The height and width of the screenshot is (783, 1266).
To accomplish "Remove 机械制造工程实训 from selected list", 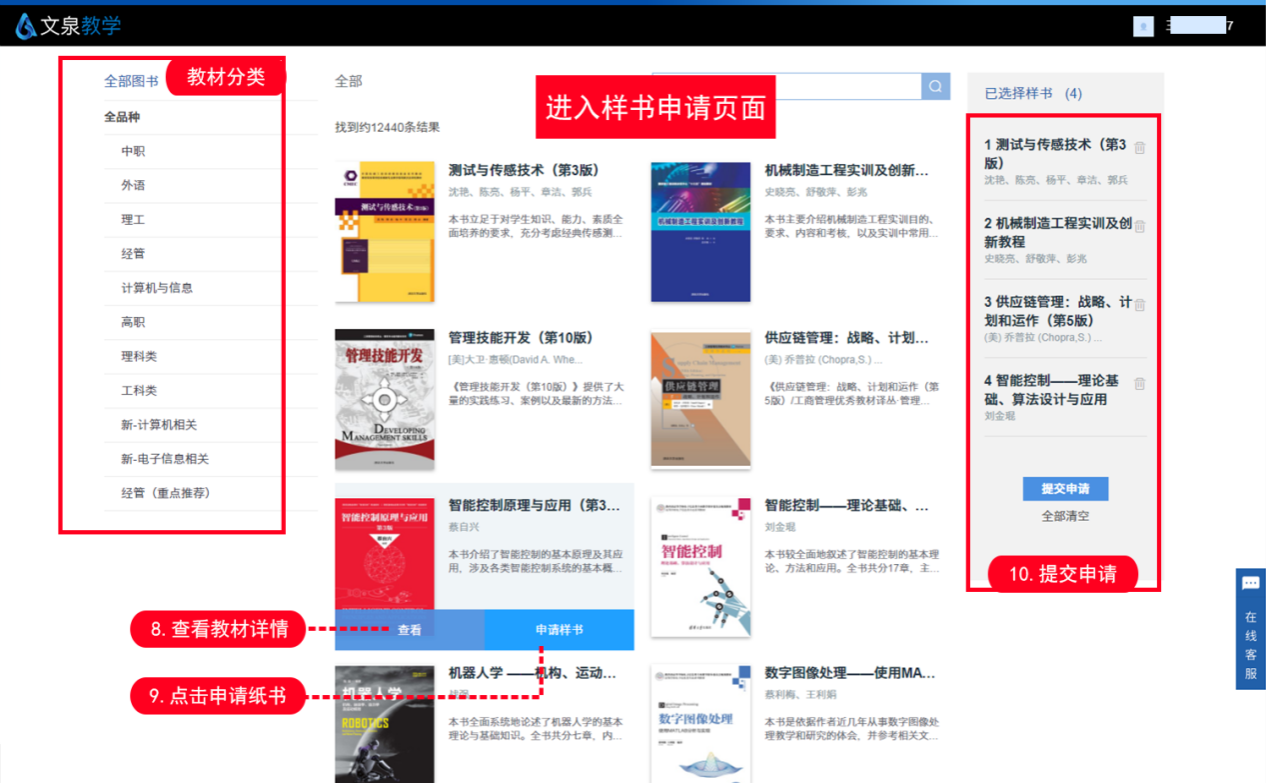I will pyautogui.click(x=1139, y=227).
